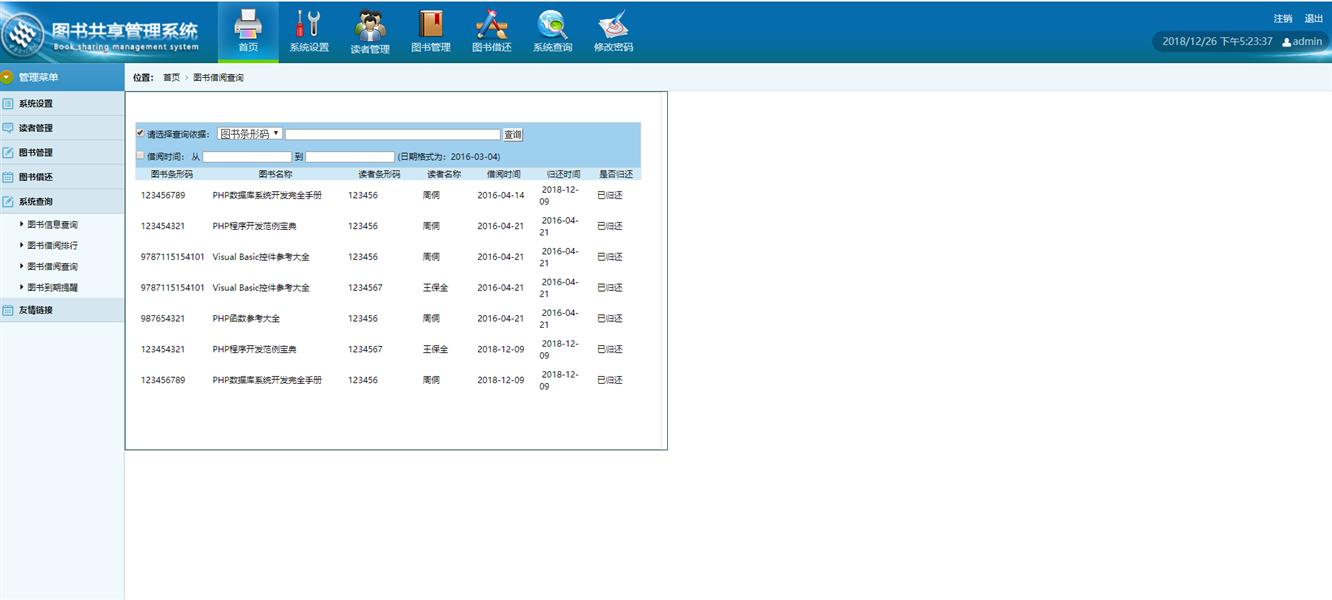Select 图书到期提醒 in the sidebar submenu
The height and width of the screenshot is (600, 1332).
click(x=52, y=288)
